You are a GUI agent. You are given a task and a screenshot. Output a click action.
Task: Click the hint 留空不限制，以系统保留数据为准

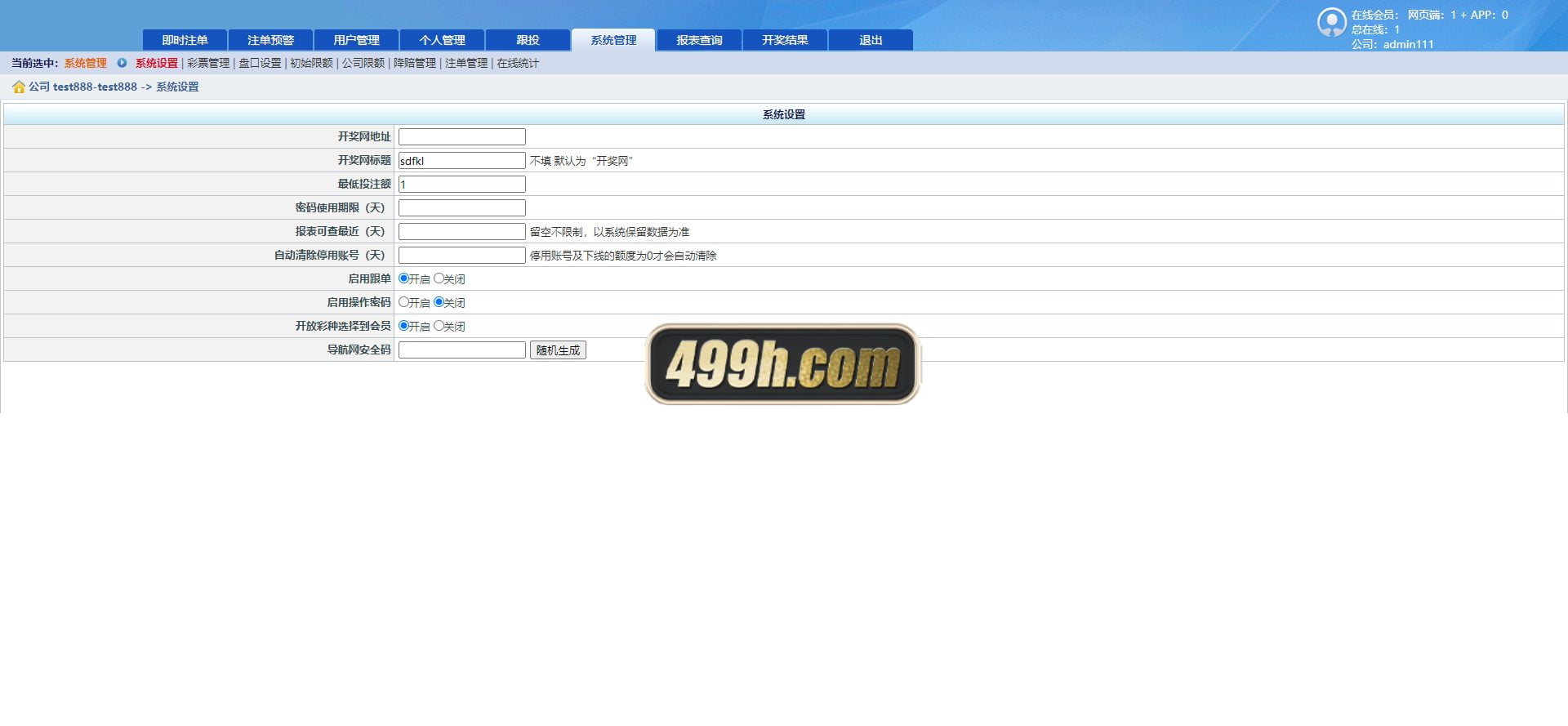click(x=610, y=232)
